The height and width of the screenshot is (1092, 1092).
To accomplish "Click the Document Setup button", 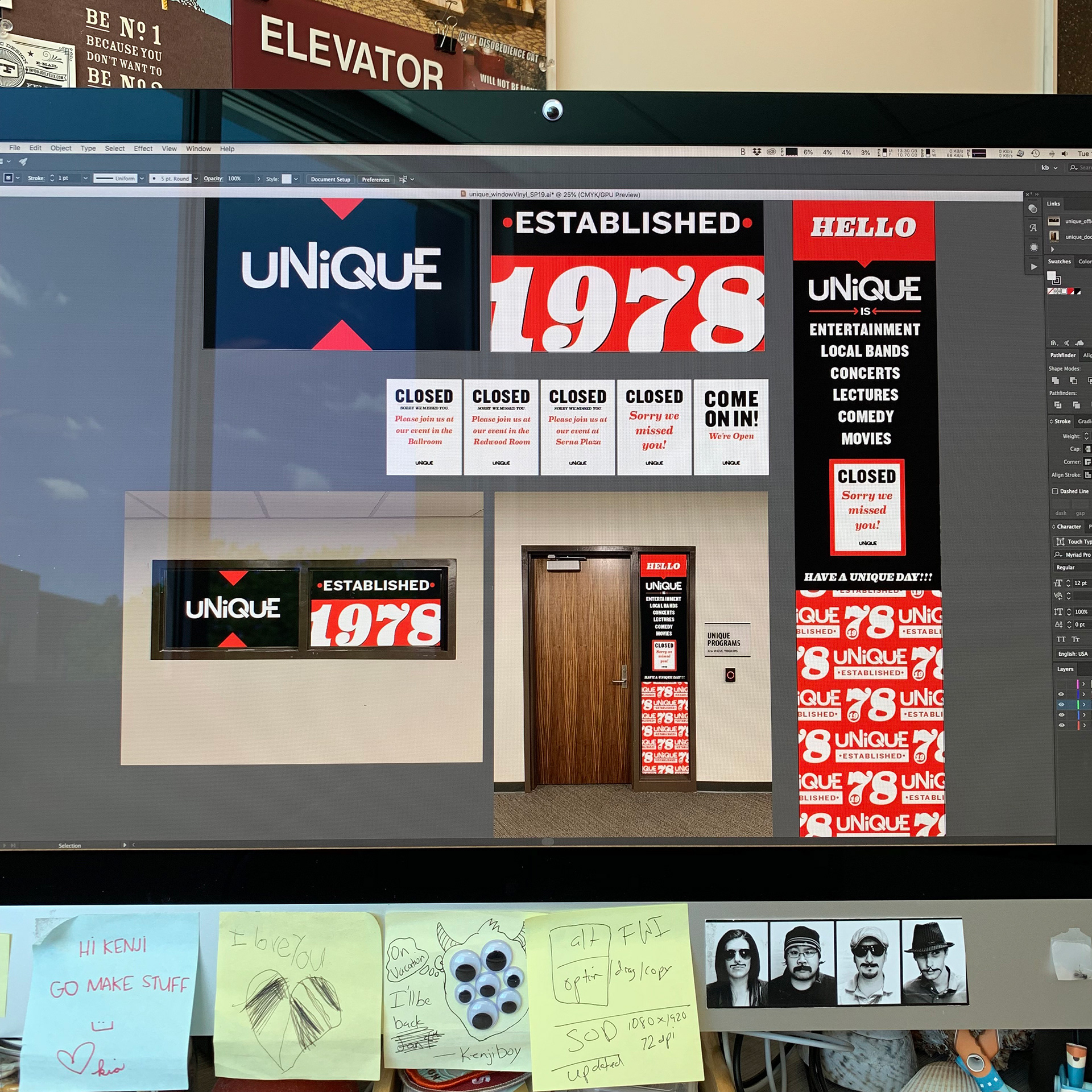I will pos(330,180).
